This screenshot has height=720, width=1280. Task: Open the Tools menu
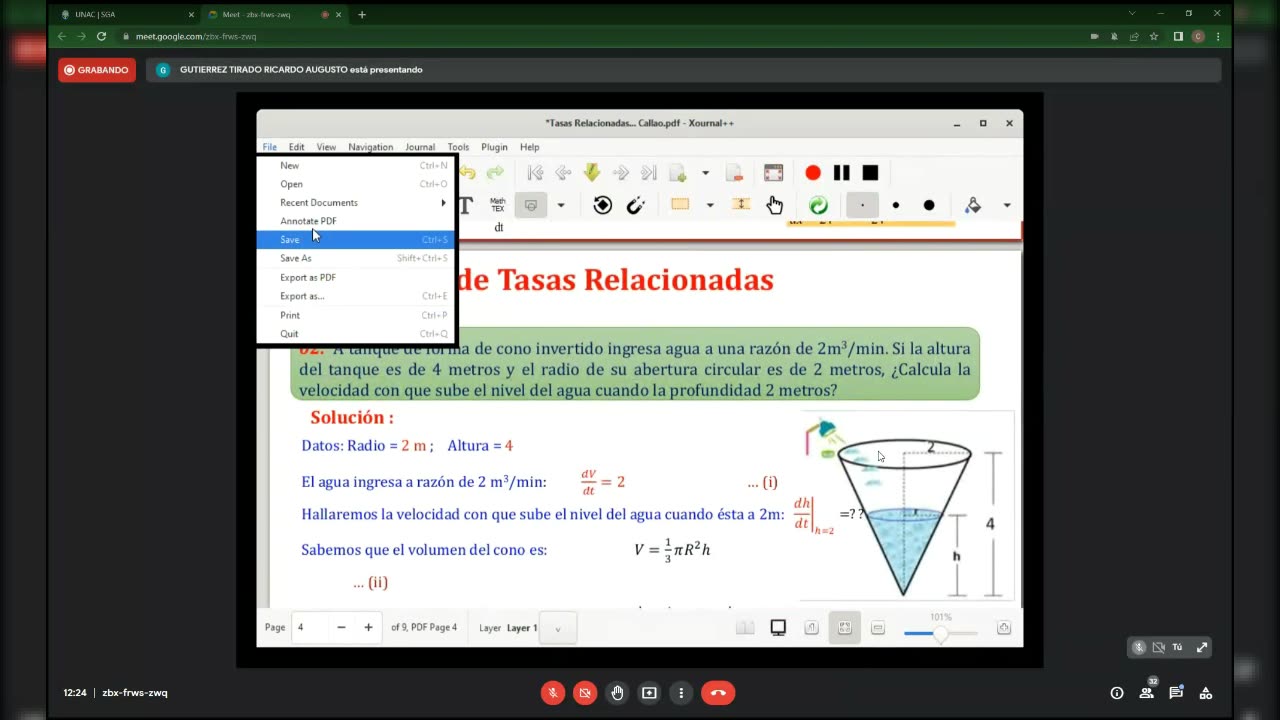(x=458, y=147)
